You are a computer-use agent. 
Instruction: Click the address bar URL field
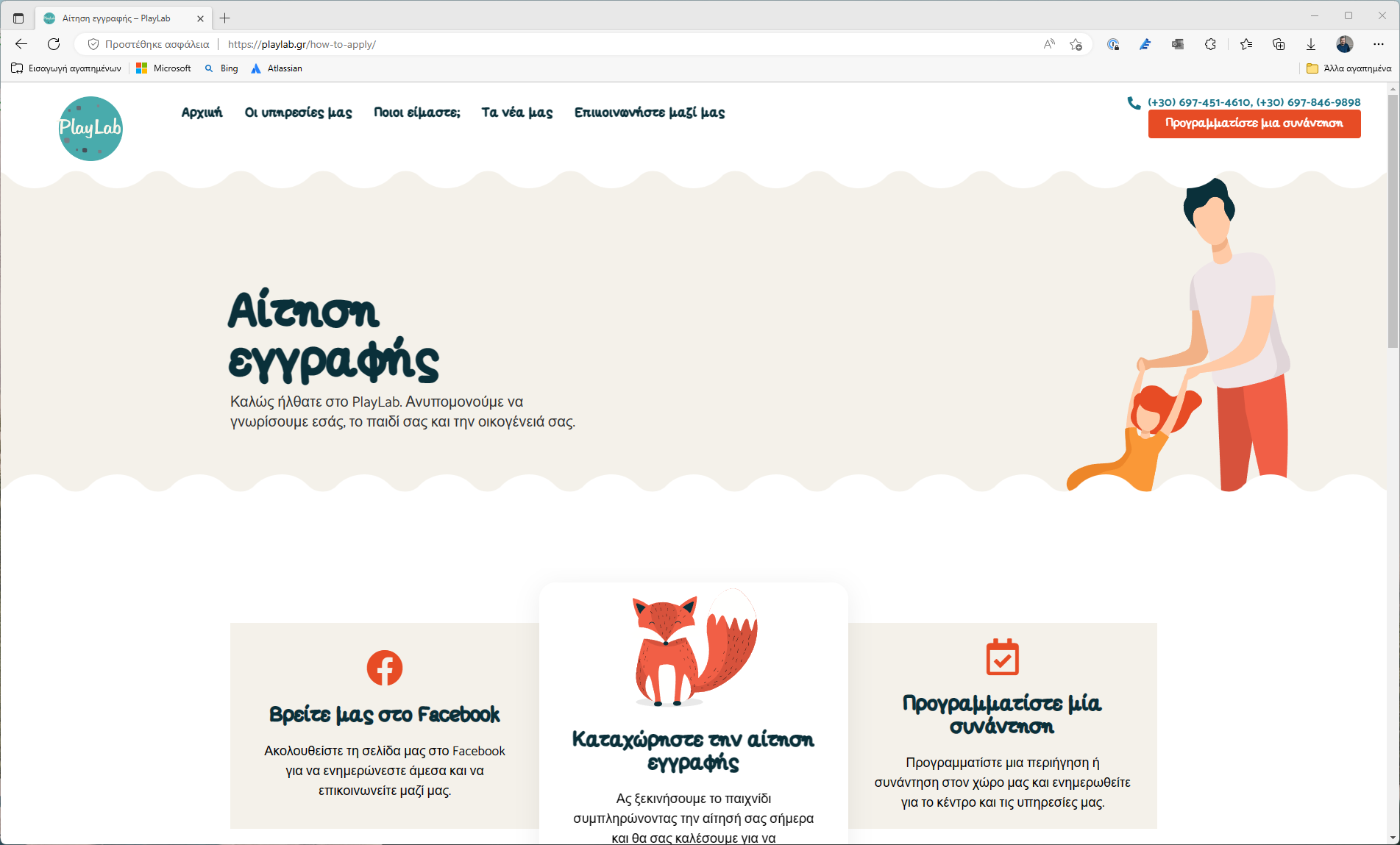(559, 44)
